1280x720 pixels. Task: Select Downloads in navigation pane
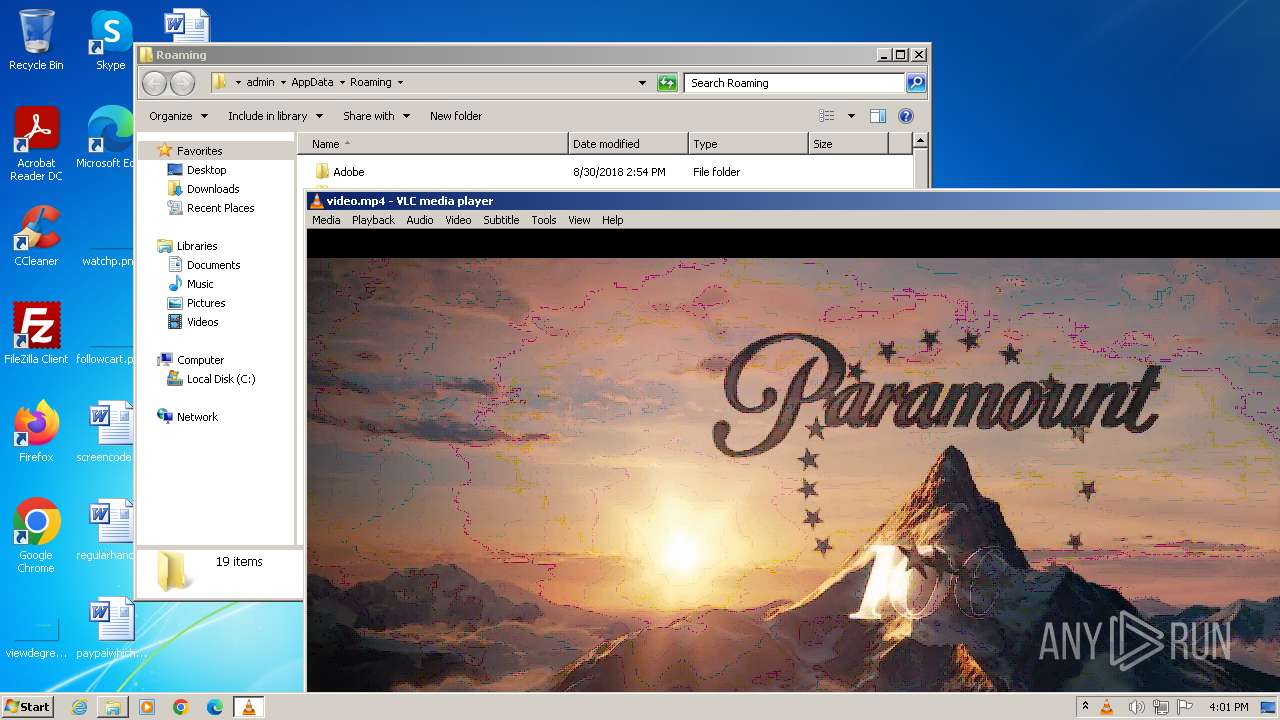pos(213,189)
